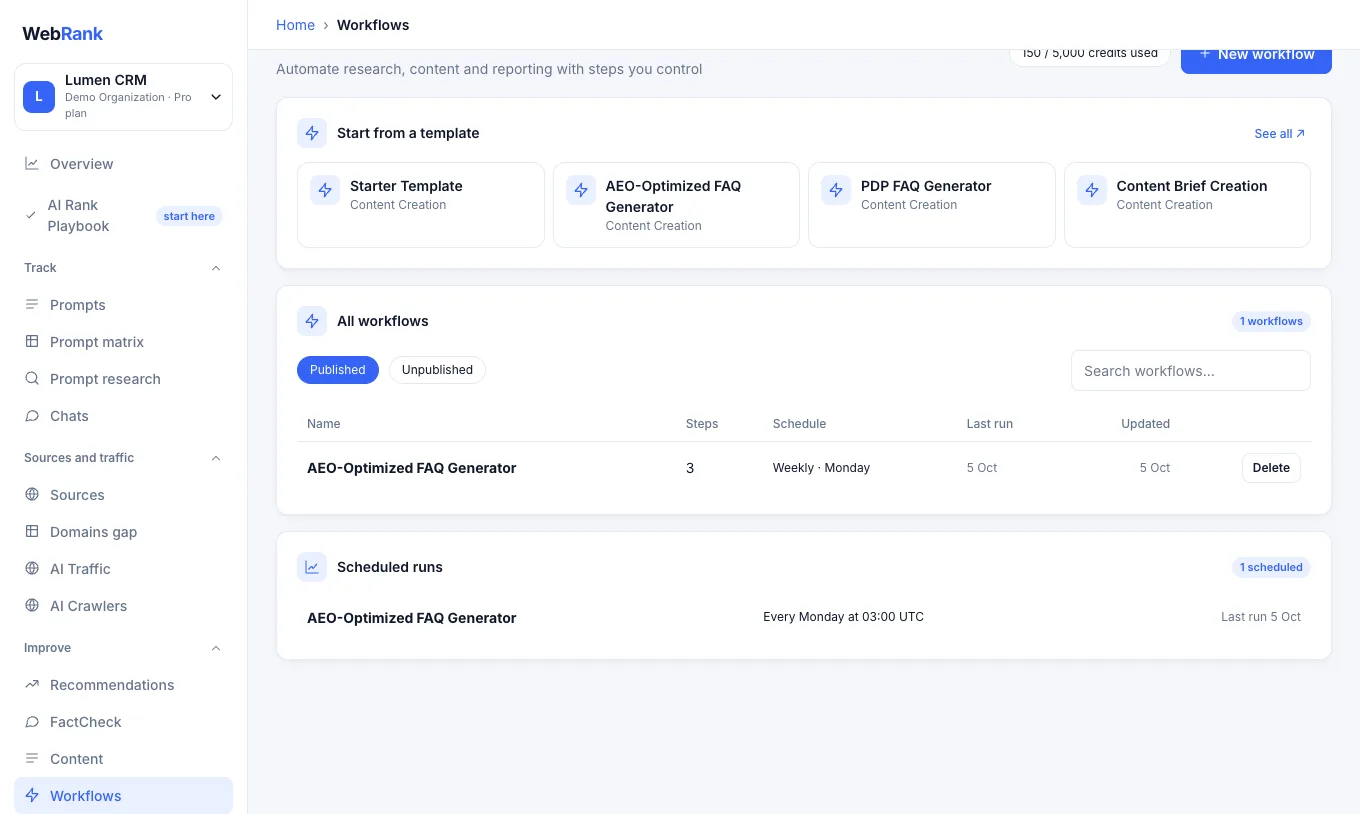
Task: Click the FactCheck bubble icon
Action: point(32,722)
